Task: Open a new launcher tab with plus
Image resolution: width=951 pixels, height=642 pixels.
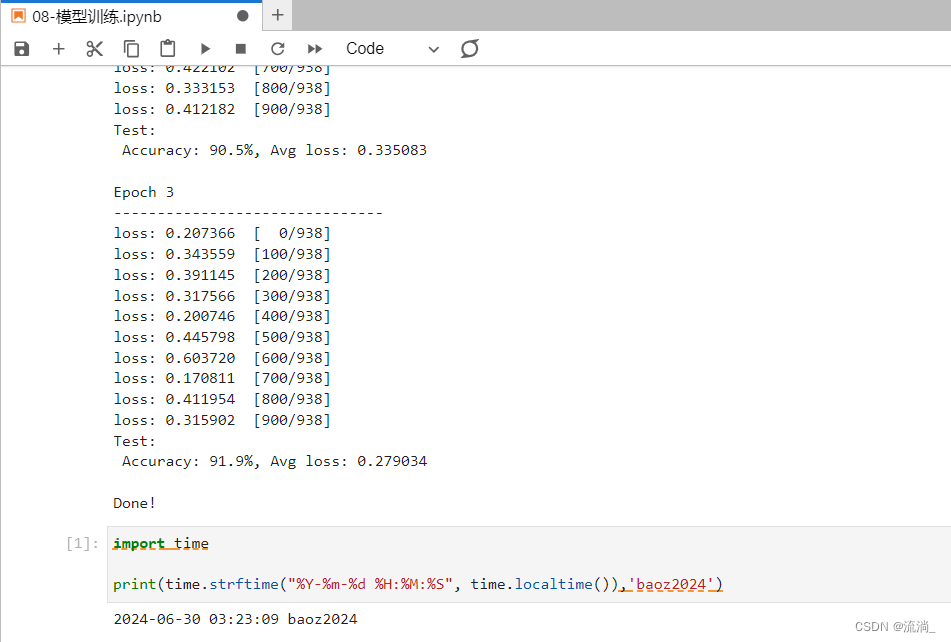Action: (x=277, y=15)
